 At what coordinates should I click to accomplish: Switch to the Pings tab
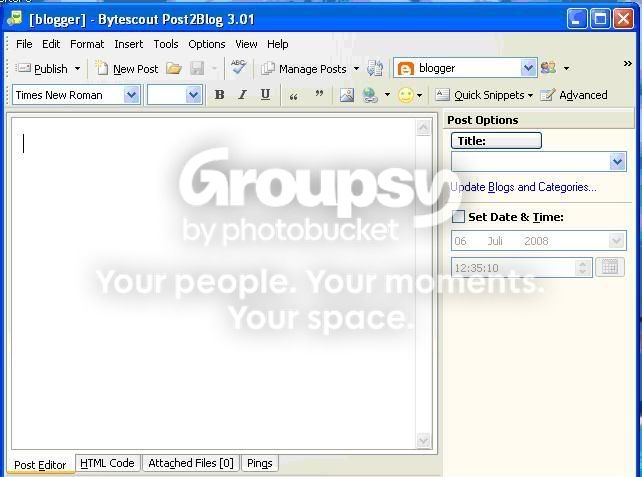click(x=260, y=463)
